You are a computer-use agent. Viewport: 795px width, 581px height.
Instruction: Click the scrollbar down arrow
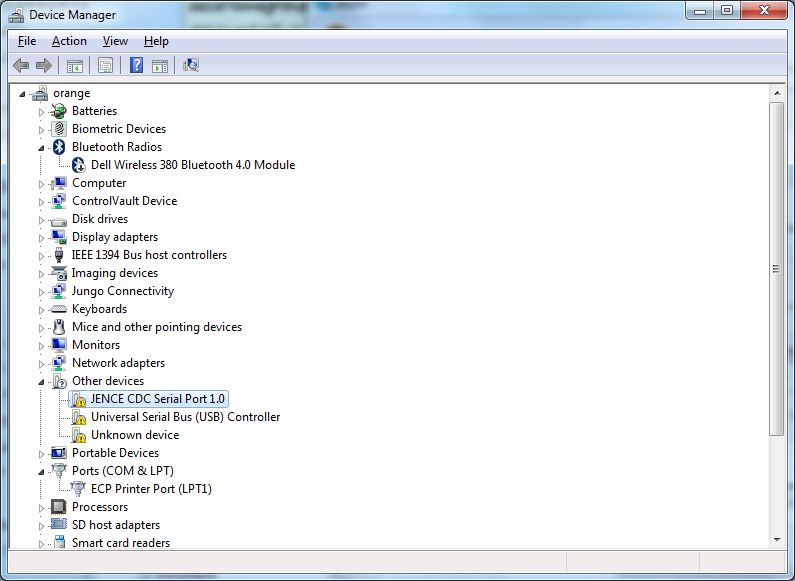click(x=777, y=540)
